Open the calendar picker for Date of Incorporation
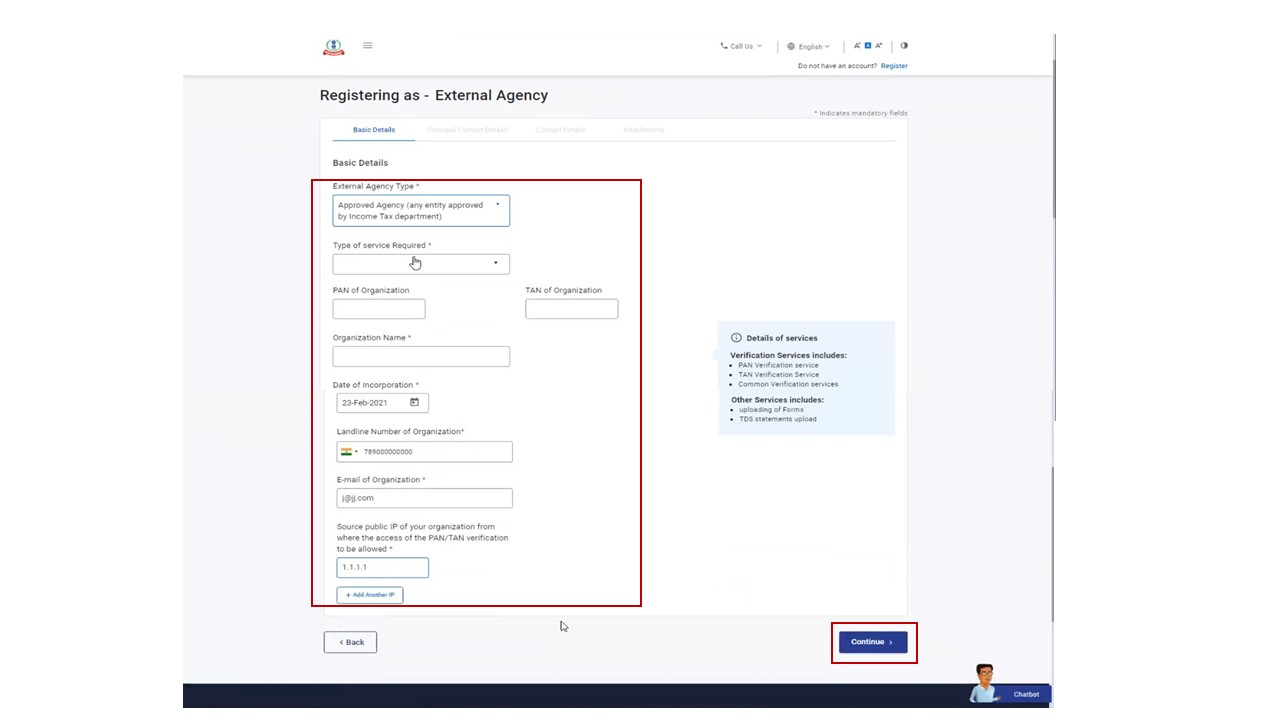Screen dimensions: 1280x720 [x=414, y=403]
